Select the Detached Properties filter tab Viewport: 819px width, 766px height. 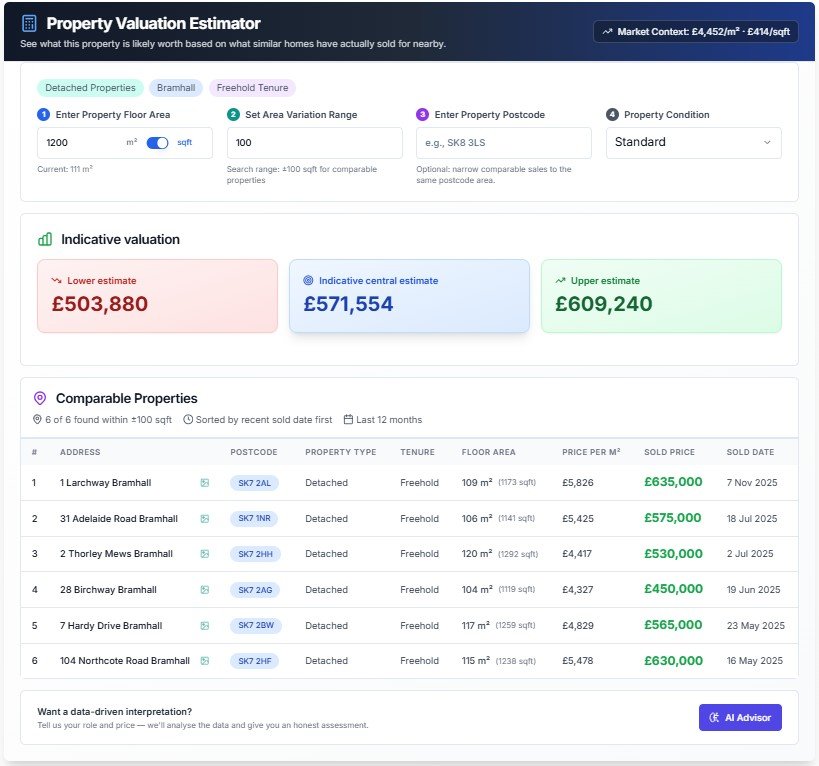(90, 87)
